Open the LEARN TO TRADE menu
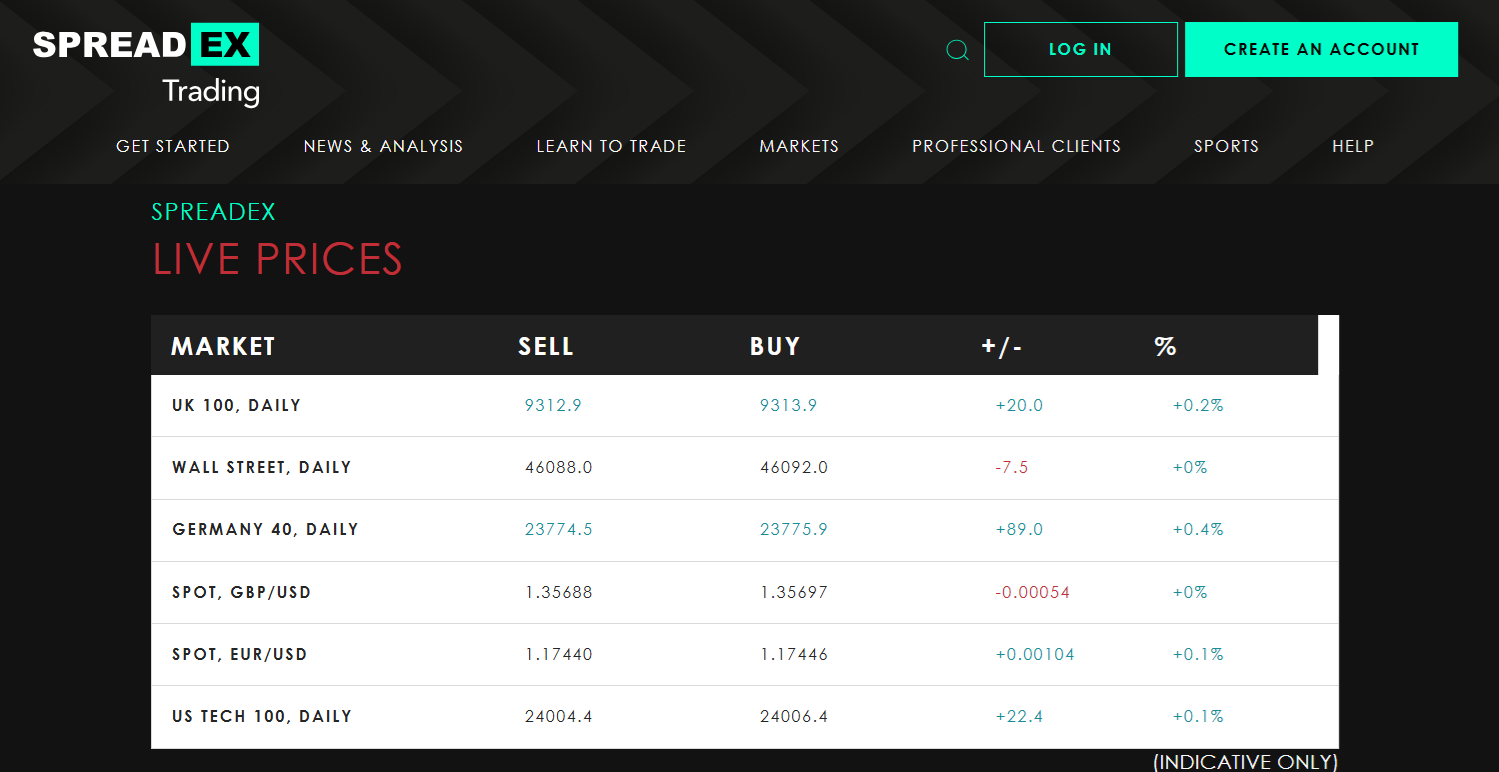The width and height of the screenshot is (1499, 772). point(611,146)
